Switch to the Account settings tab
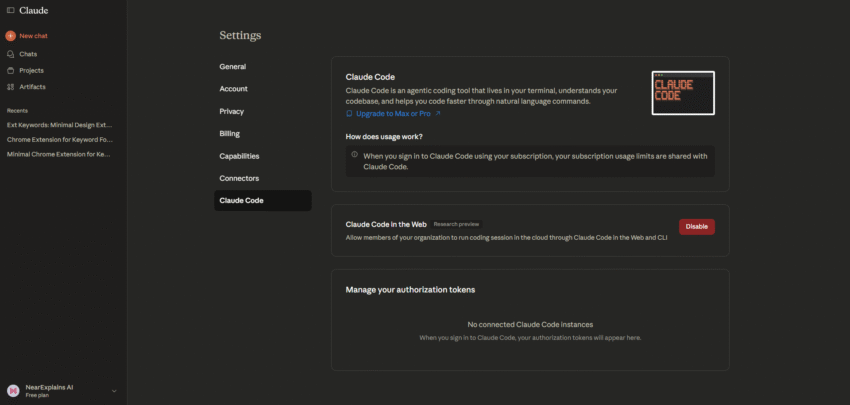 (x=234, y=89)
